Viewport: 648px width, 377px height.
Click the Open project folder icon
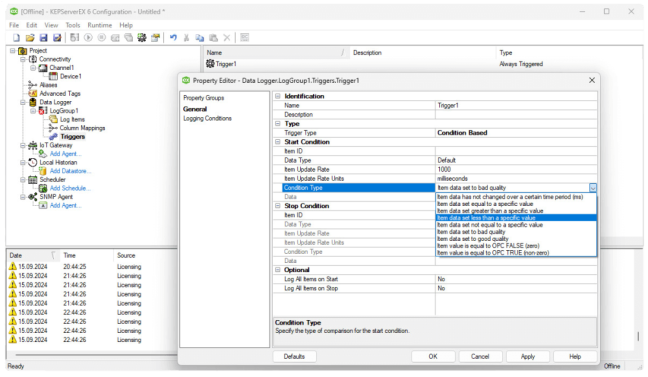pos(30,38)
